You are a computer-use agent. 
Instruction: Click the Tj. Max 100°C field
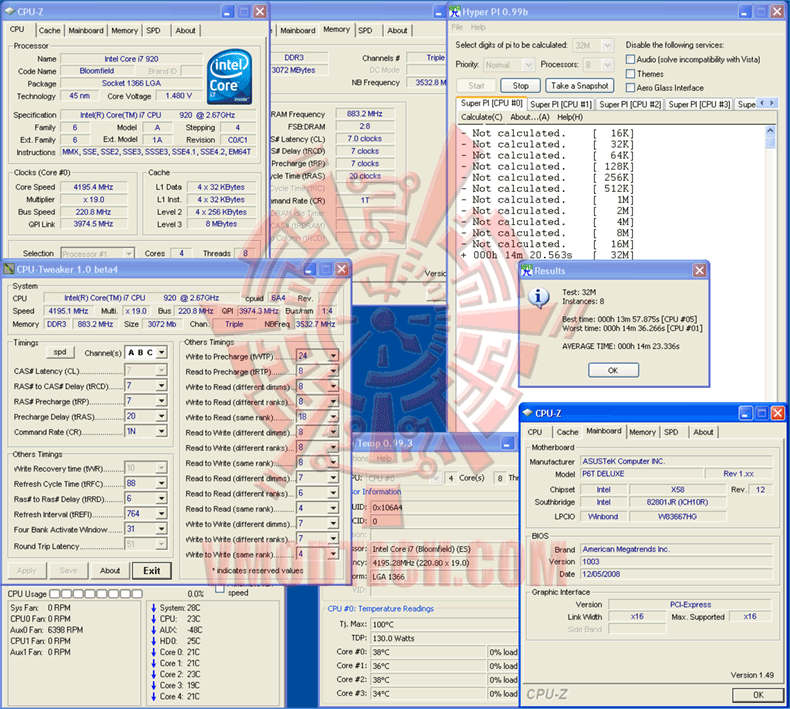(443, 624)
